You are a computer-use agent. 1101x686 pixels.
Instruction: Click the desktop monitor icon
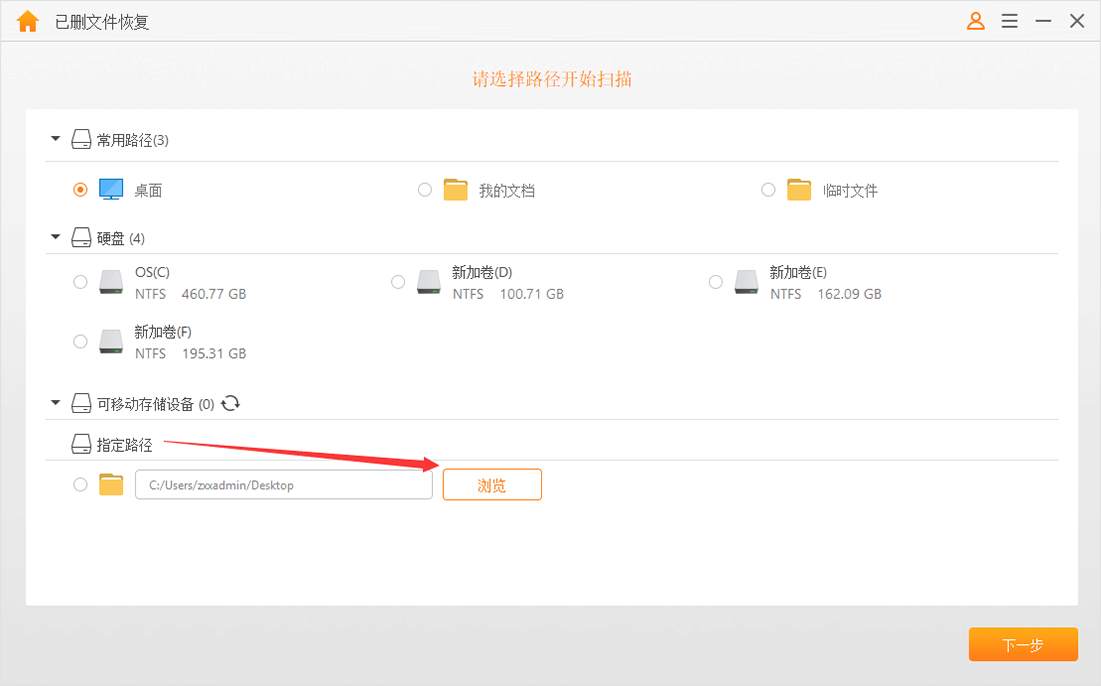tap(111, 190)
